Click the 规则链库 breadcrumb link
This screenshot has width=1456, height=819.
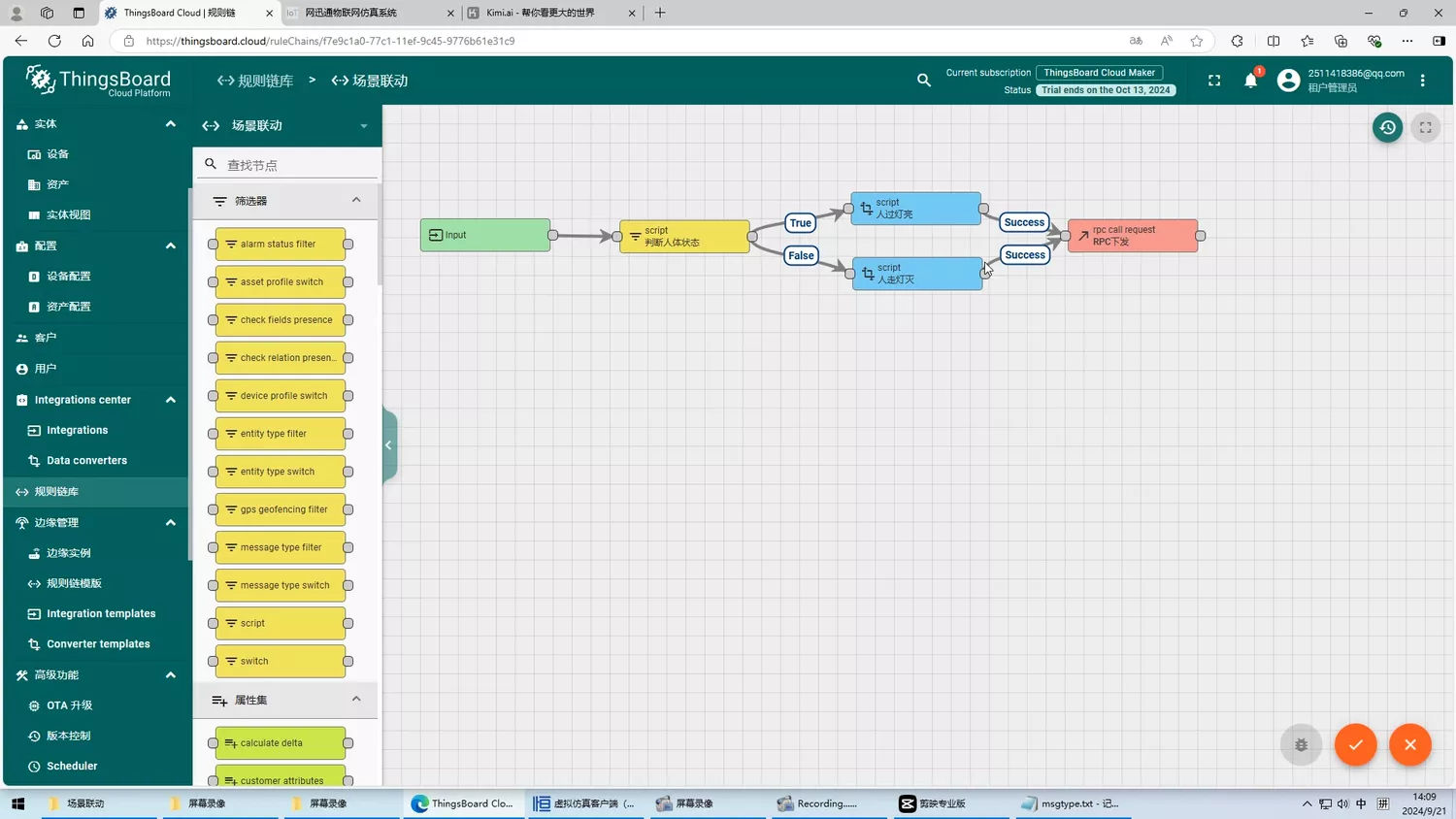pyautogui.click(x=256, y=81)
